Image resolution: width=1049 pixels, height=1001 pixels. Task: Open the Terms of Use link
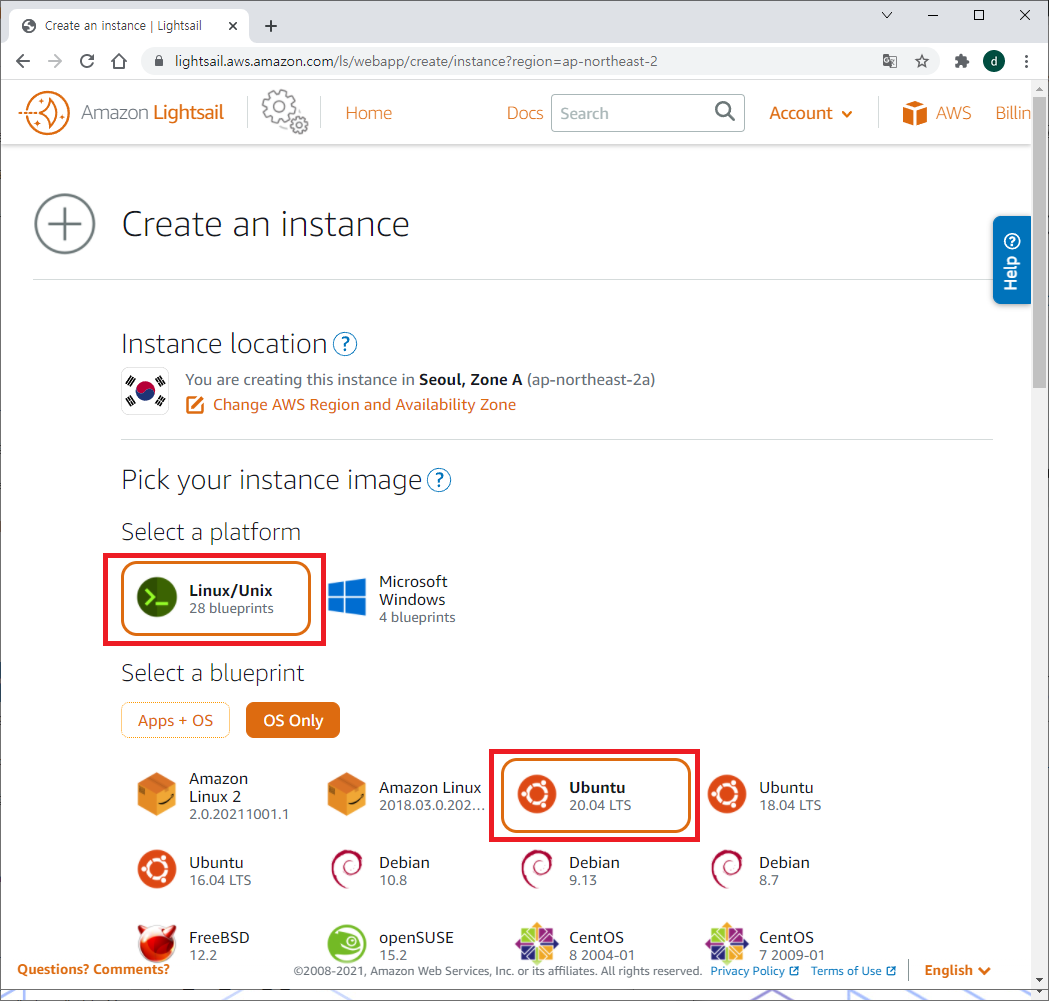coord(853,971)
